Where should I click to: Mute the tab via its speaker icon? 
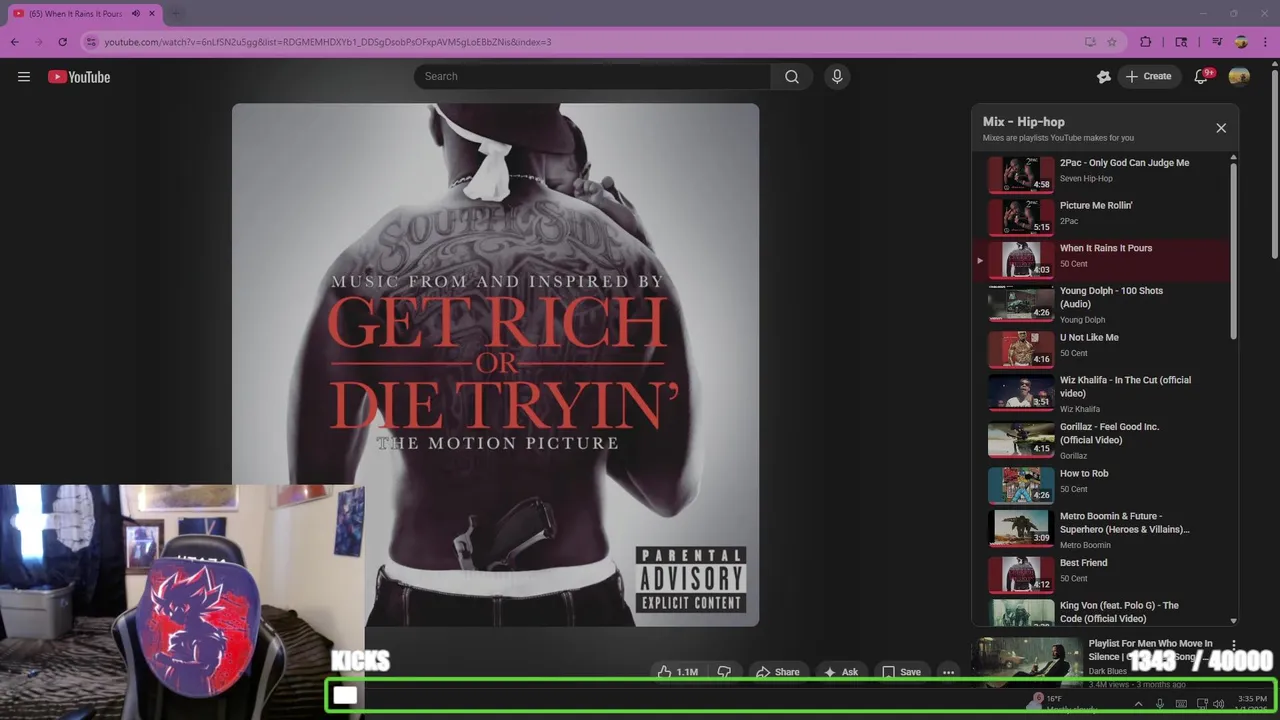click(136, 14)
